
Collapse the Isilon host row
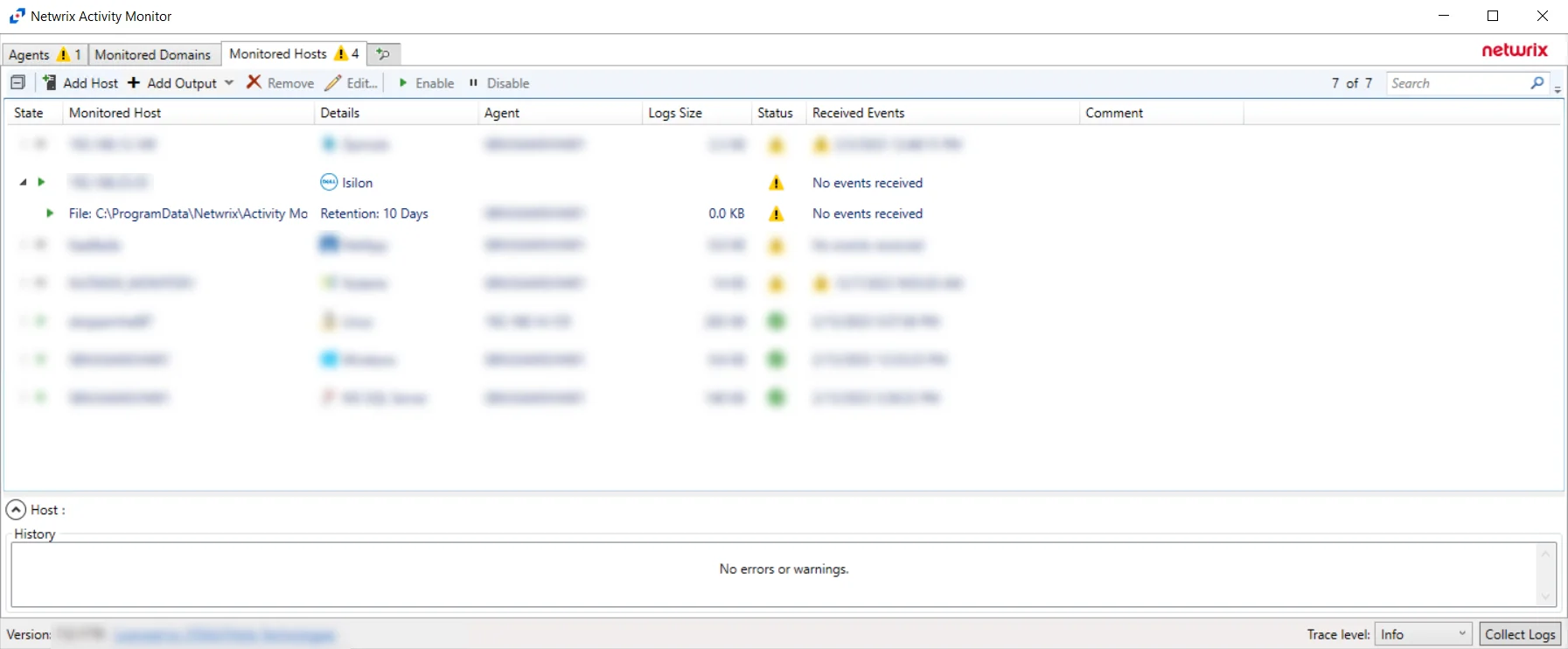click(x=23, y=182)
